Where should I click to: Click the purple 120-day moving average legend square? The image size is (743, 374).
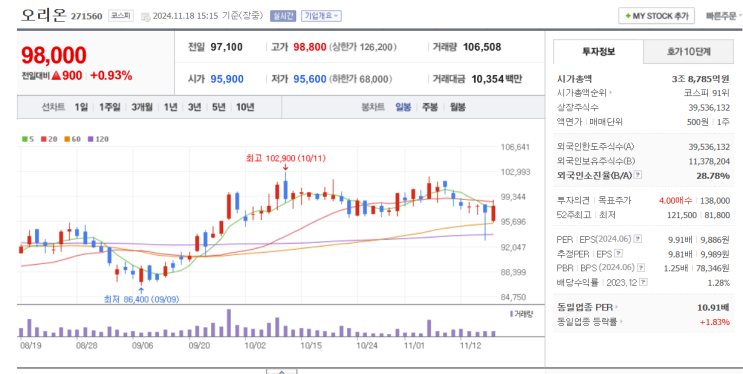click(x=90, y=139)
